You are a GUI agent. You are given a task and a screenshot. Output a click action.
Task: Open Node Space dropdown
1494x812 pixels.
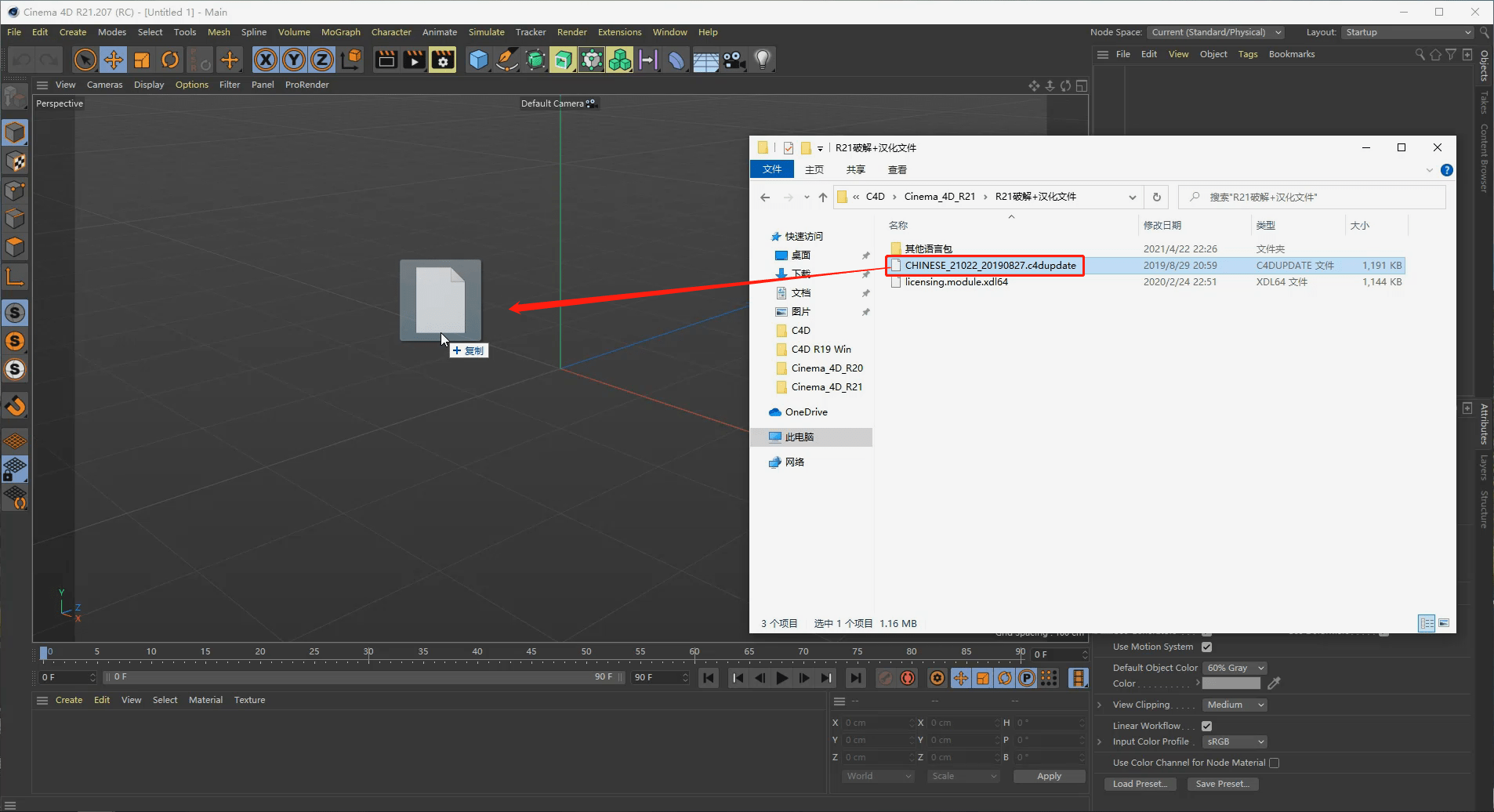(1216, 32)
